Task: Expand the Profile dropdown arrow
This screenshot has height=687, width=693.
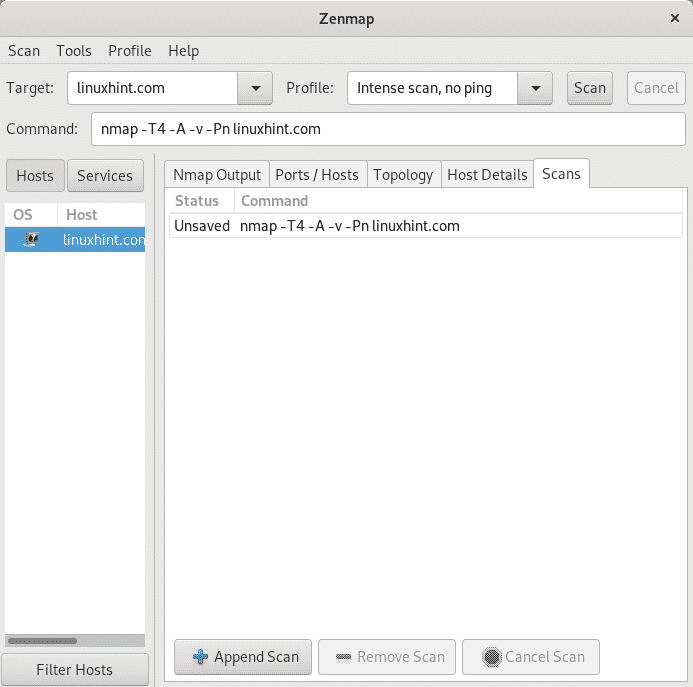Action: click(535, 88)
